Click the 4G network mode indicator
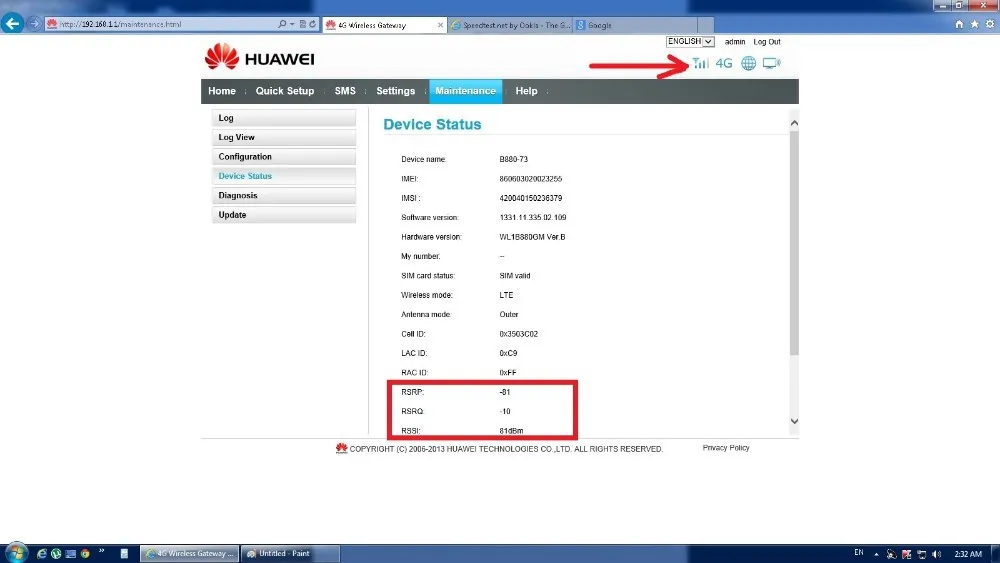Screen dimensions: 1000x563 (x=724, y=63)
